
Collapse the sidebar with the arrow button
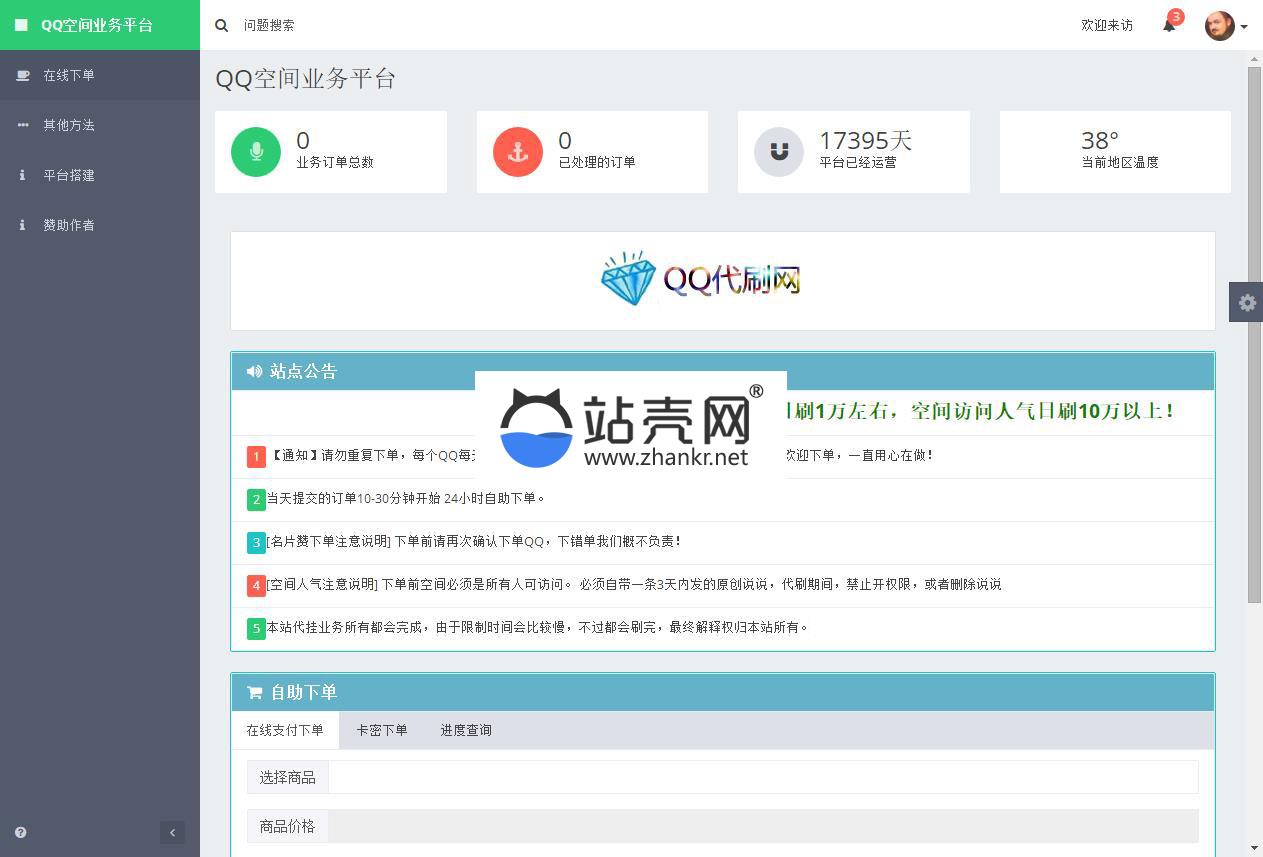coord(172,832)
